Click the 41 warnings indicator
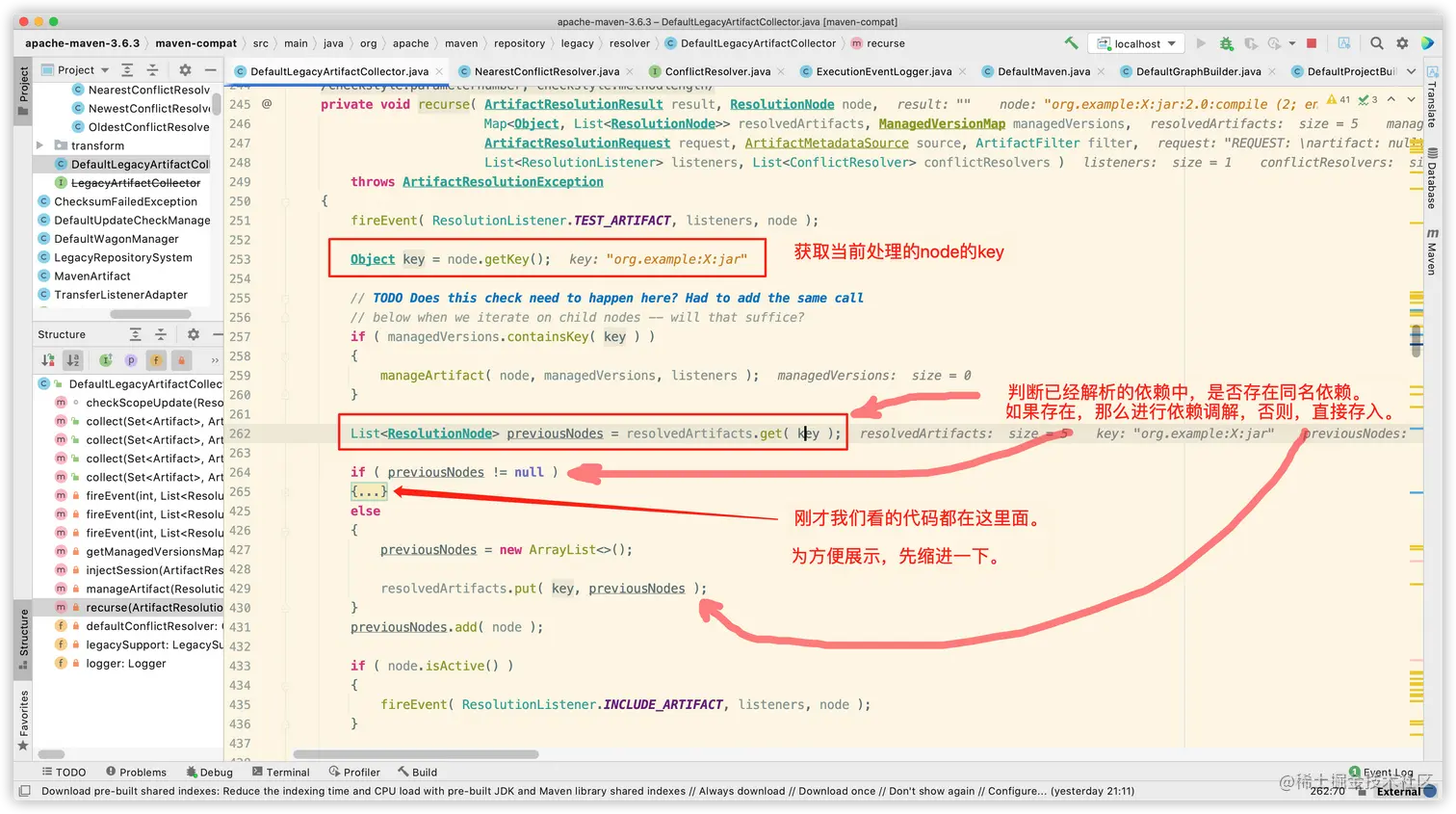1456x814 pixels. pos(1339,99)
